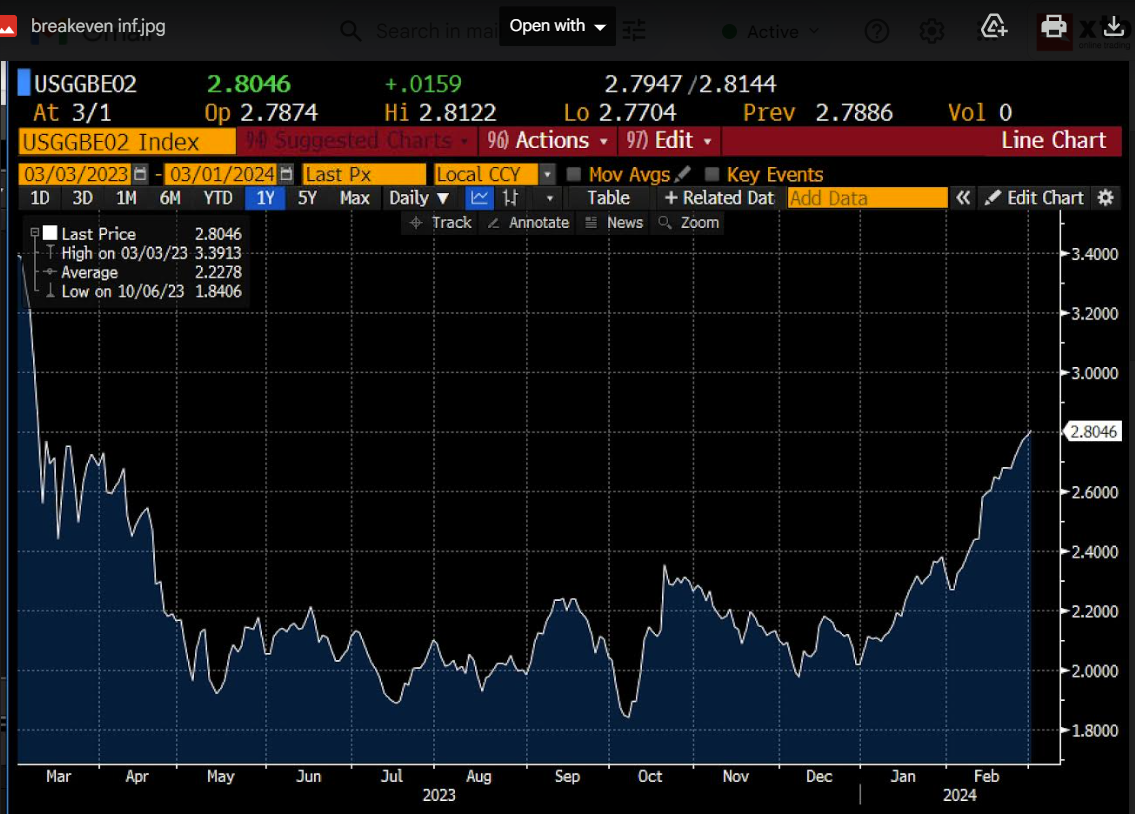
Task: Click the Edit Chart button
Action: (x=1034, y=198)
